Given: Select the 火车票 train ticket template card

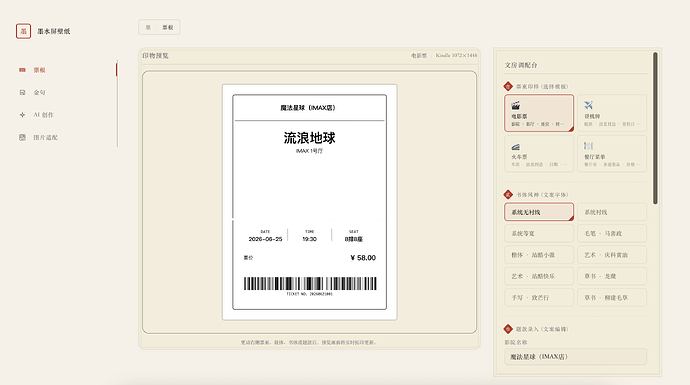Looking at the screenshot, I should (539, 154).
